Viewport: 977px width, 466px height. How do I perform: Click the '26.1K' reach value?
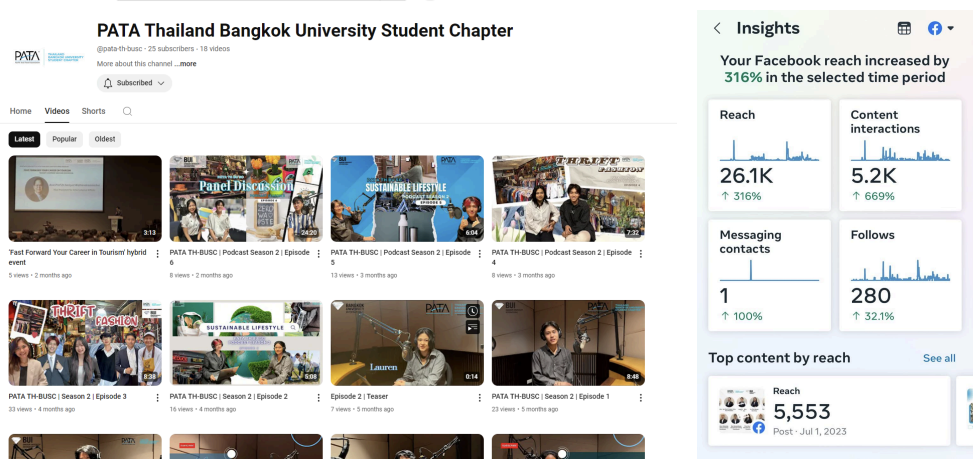tap(746, 176)
